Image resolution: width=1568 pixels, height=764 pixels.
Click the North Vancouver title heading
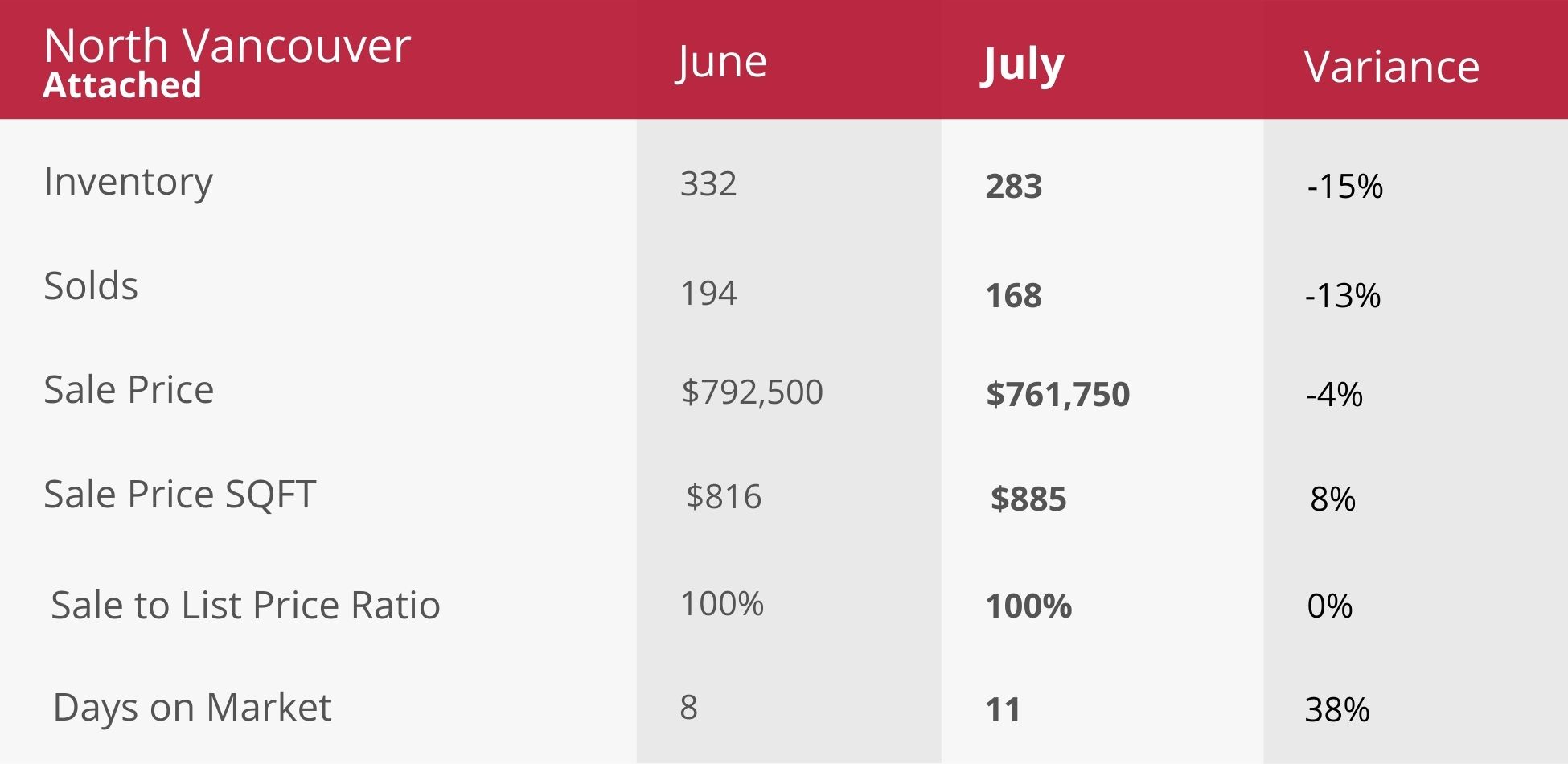(227, 46)
